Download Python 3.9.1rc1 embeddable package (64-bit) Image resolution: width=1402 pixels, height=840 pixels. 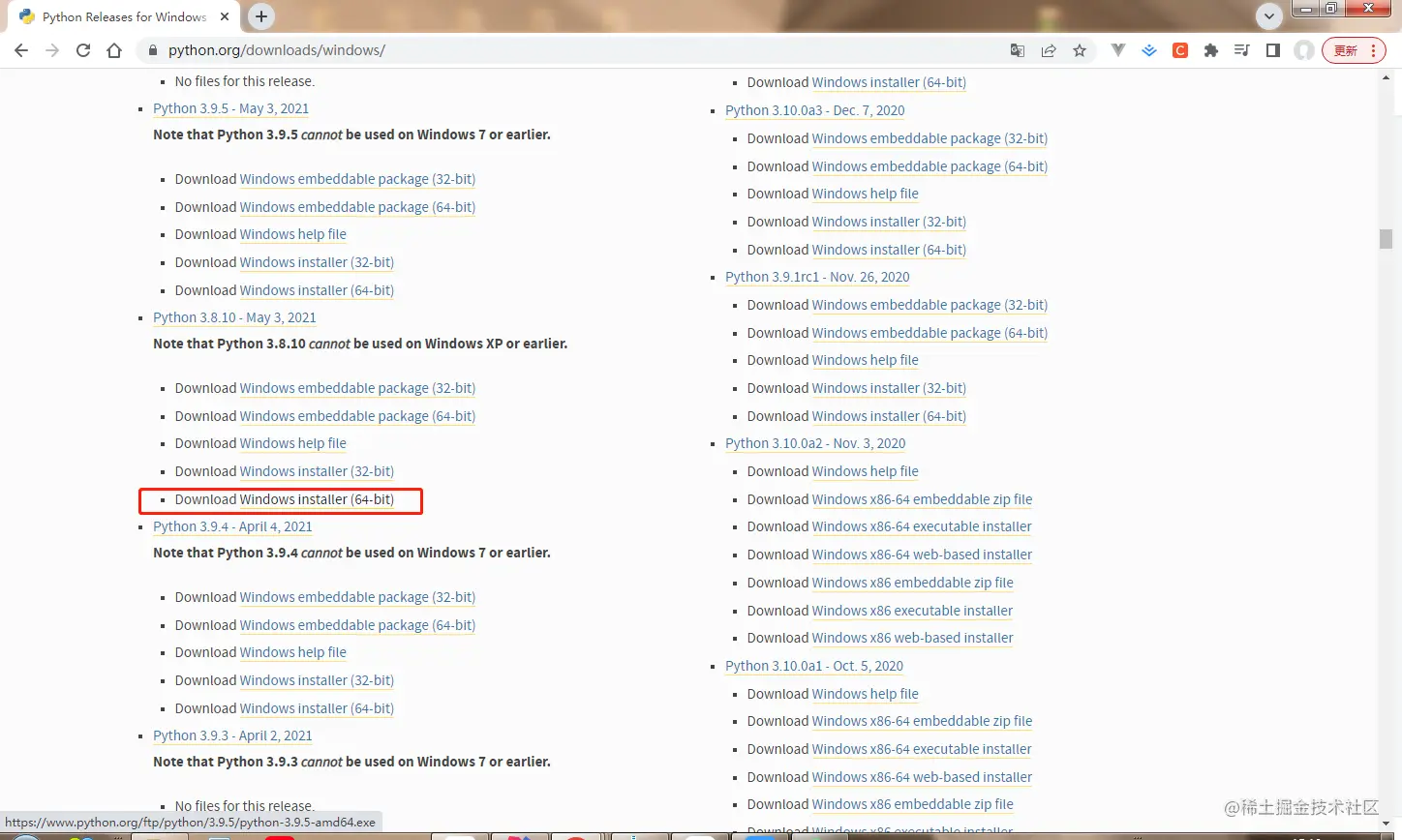(x=930, y=333)
